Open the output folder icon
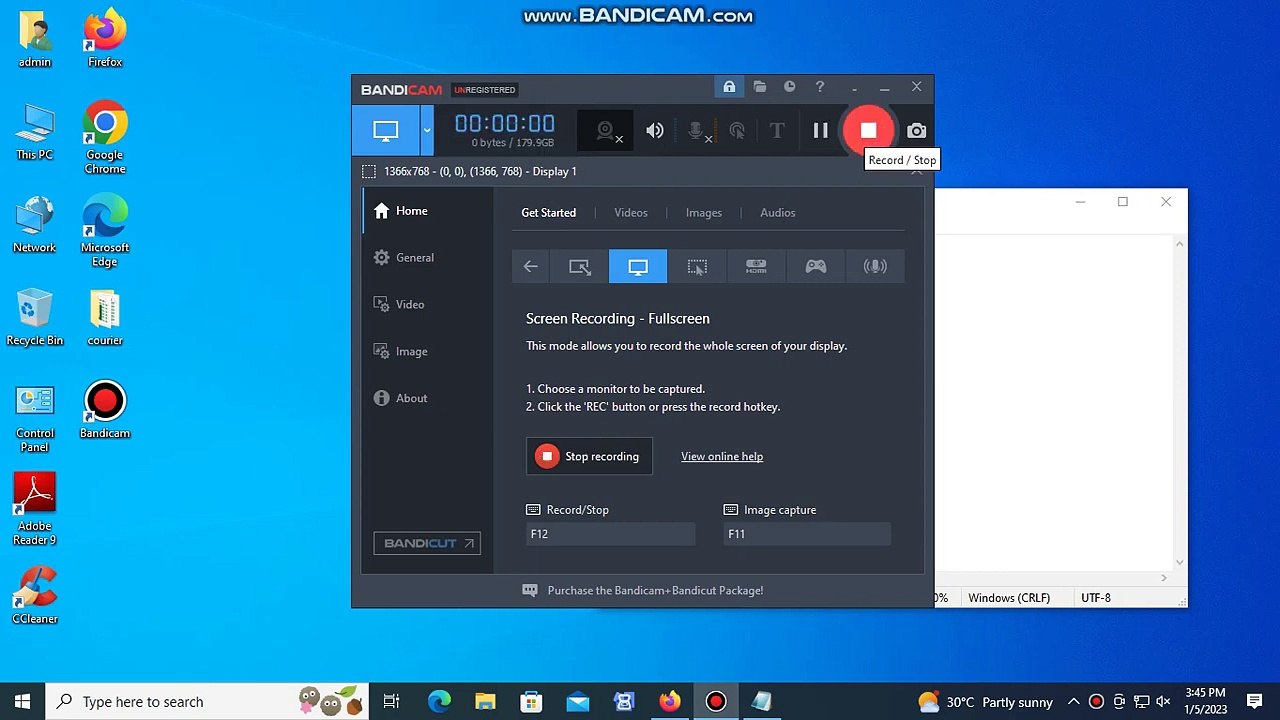This screenshot has width=1280, height=720. coord(760,87)
